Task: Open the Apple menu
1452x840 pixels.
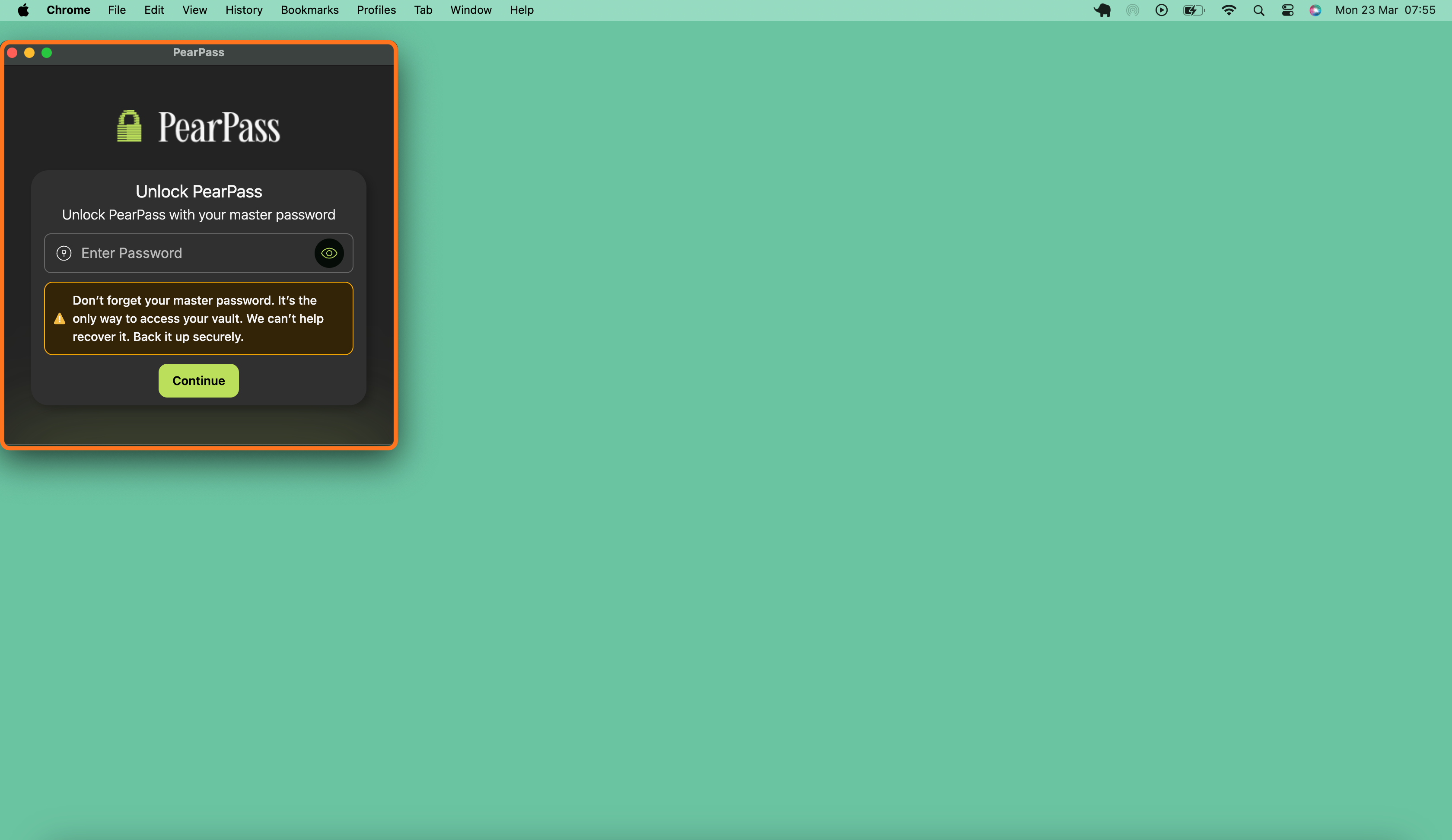Action: point(23,10)
